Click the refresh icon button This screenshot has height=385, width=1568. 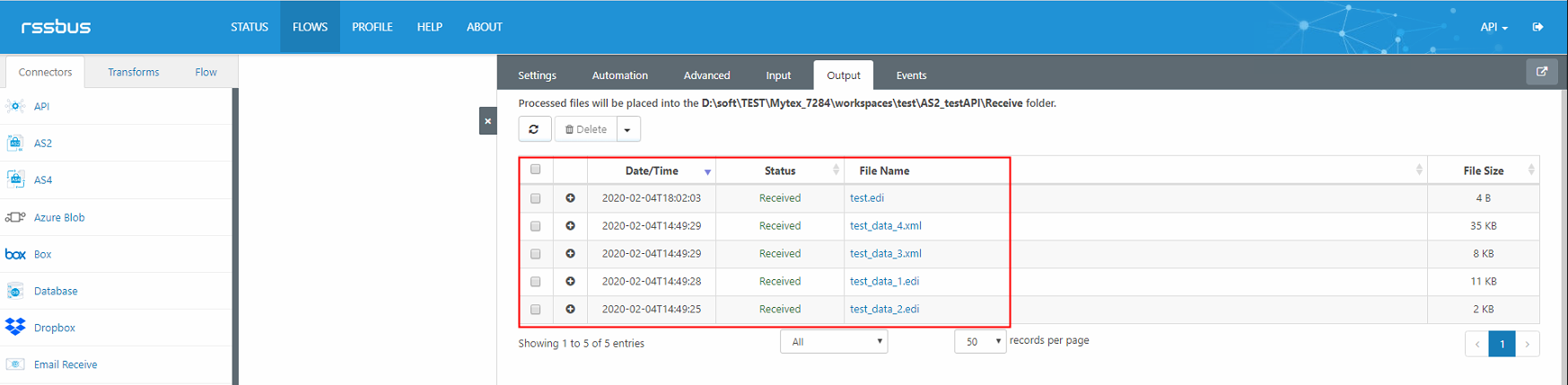point(534,129)
